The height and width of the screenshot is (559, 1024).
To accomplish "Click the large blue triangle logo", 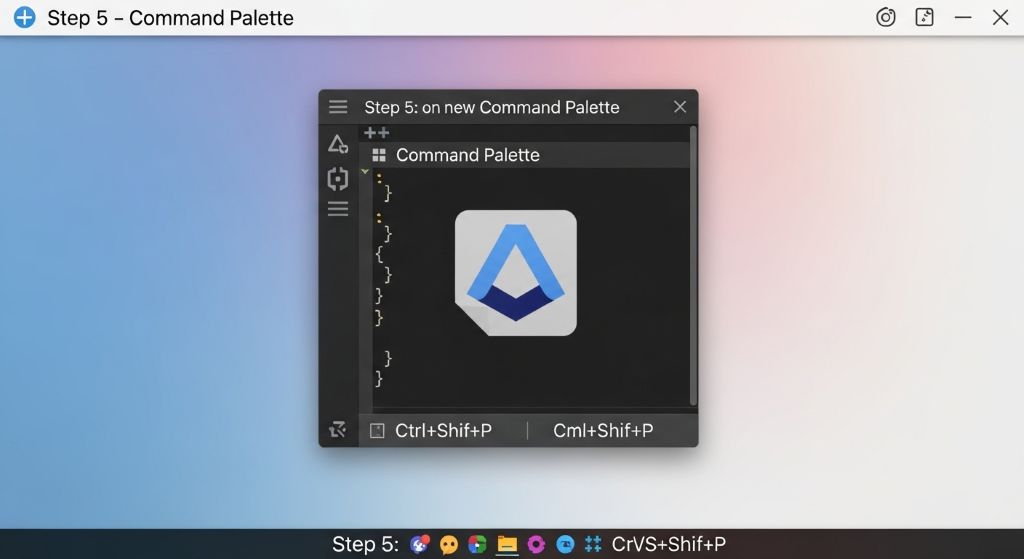I will [x=515, y=272].
